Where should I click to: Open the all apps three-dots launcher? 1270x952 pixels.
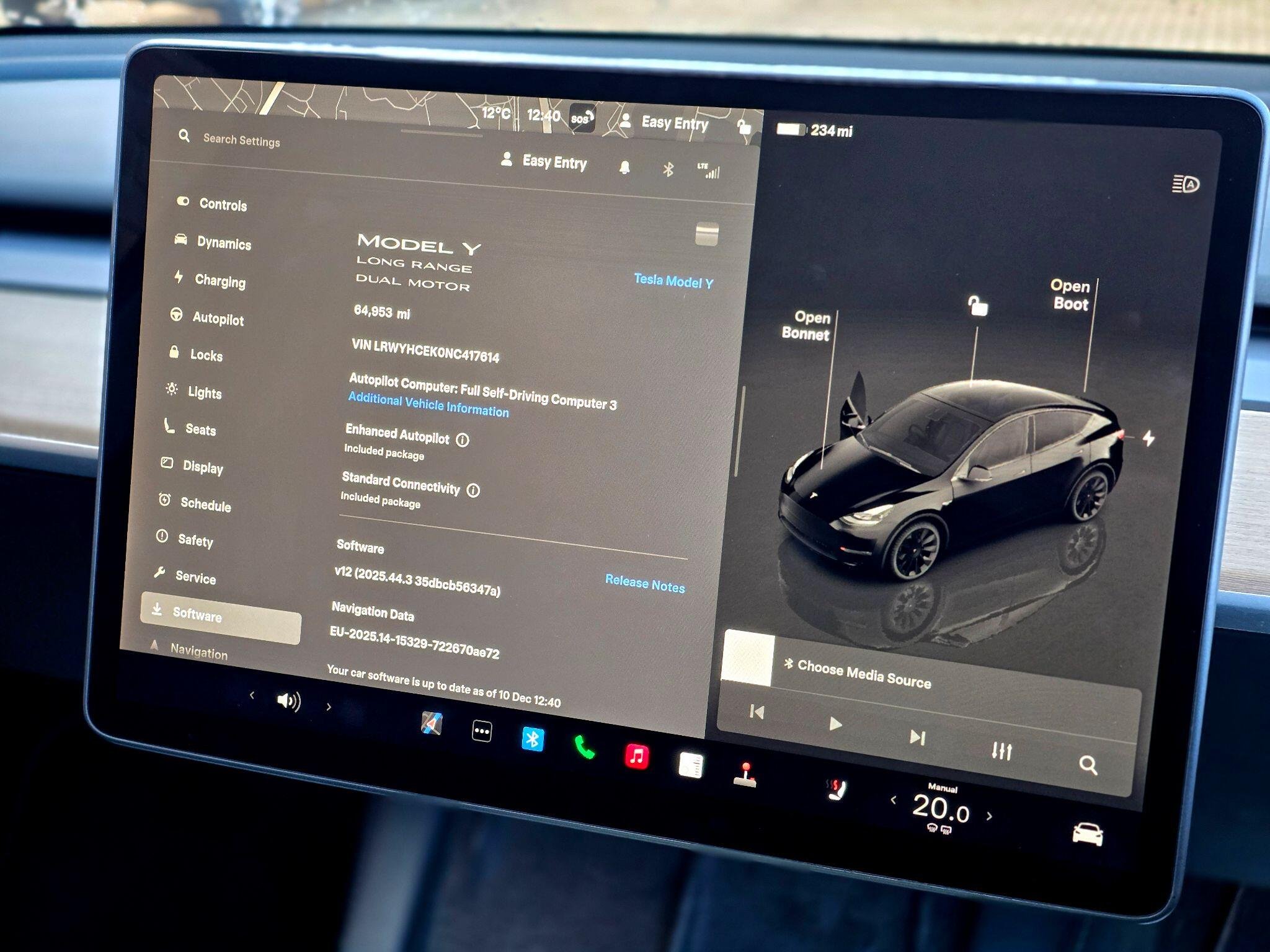pyautogui.click(x=482, y=731)
